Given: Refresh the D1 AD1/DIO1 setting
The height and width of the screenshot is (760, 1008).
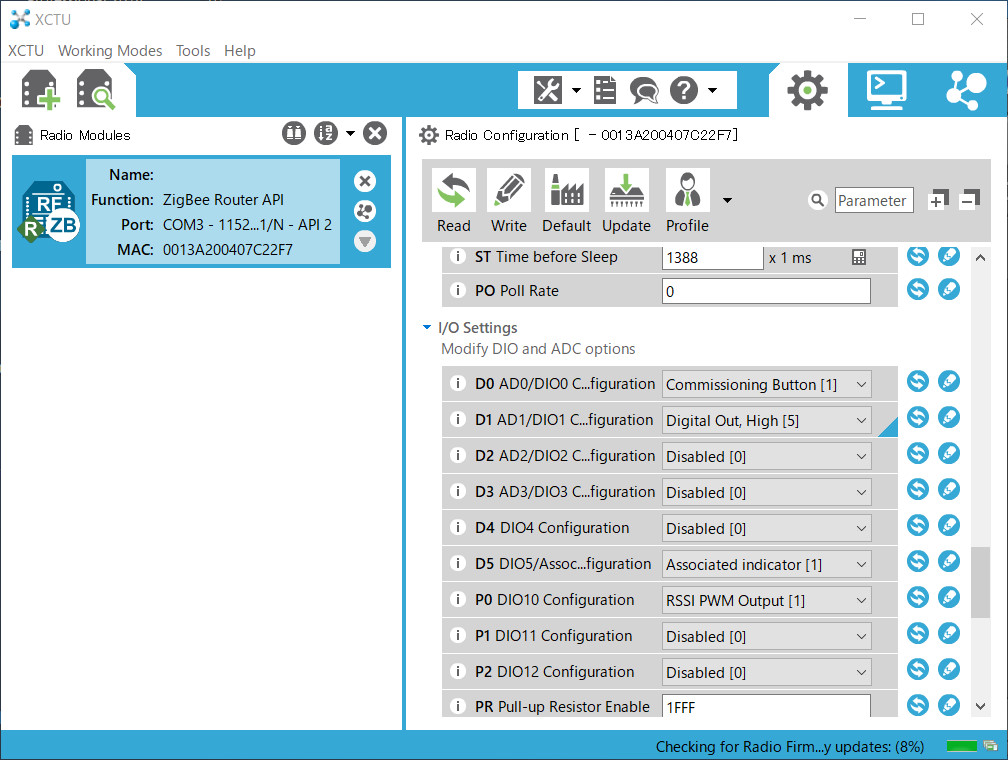Looking at the screenshot, I should pyautogui.click(x=917, y=418).
